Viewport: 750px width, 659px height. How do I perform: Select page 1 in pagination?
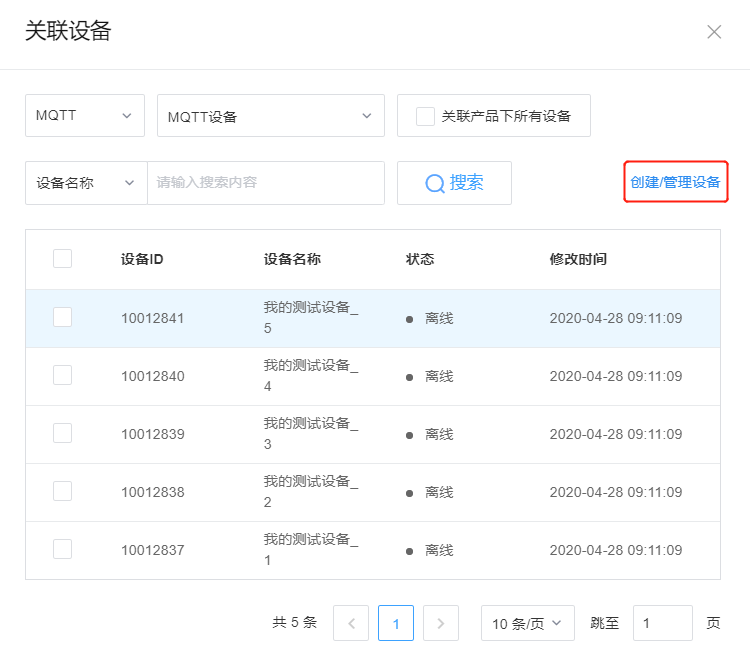pyautogui.click(x=396, y=623)
